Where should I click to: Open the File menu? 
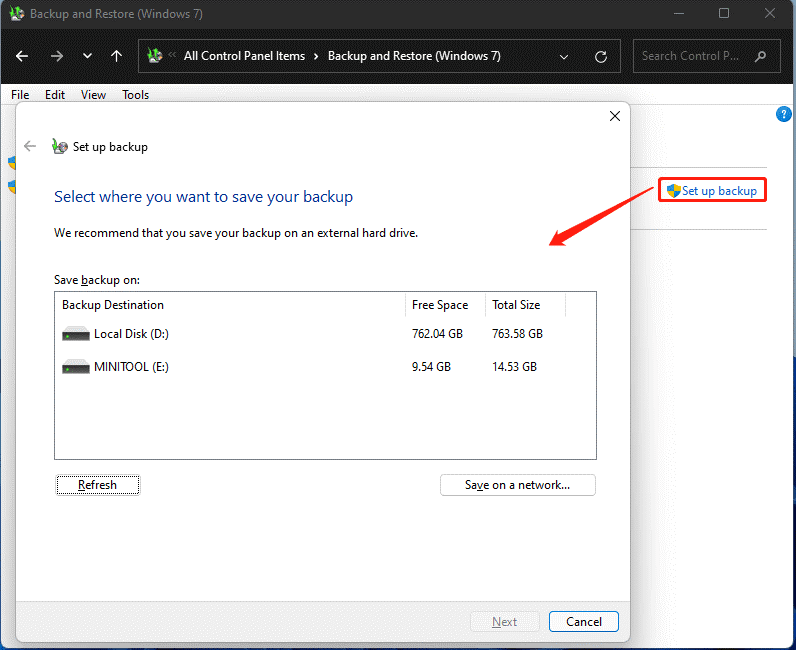[20, 95]
